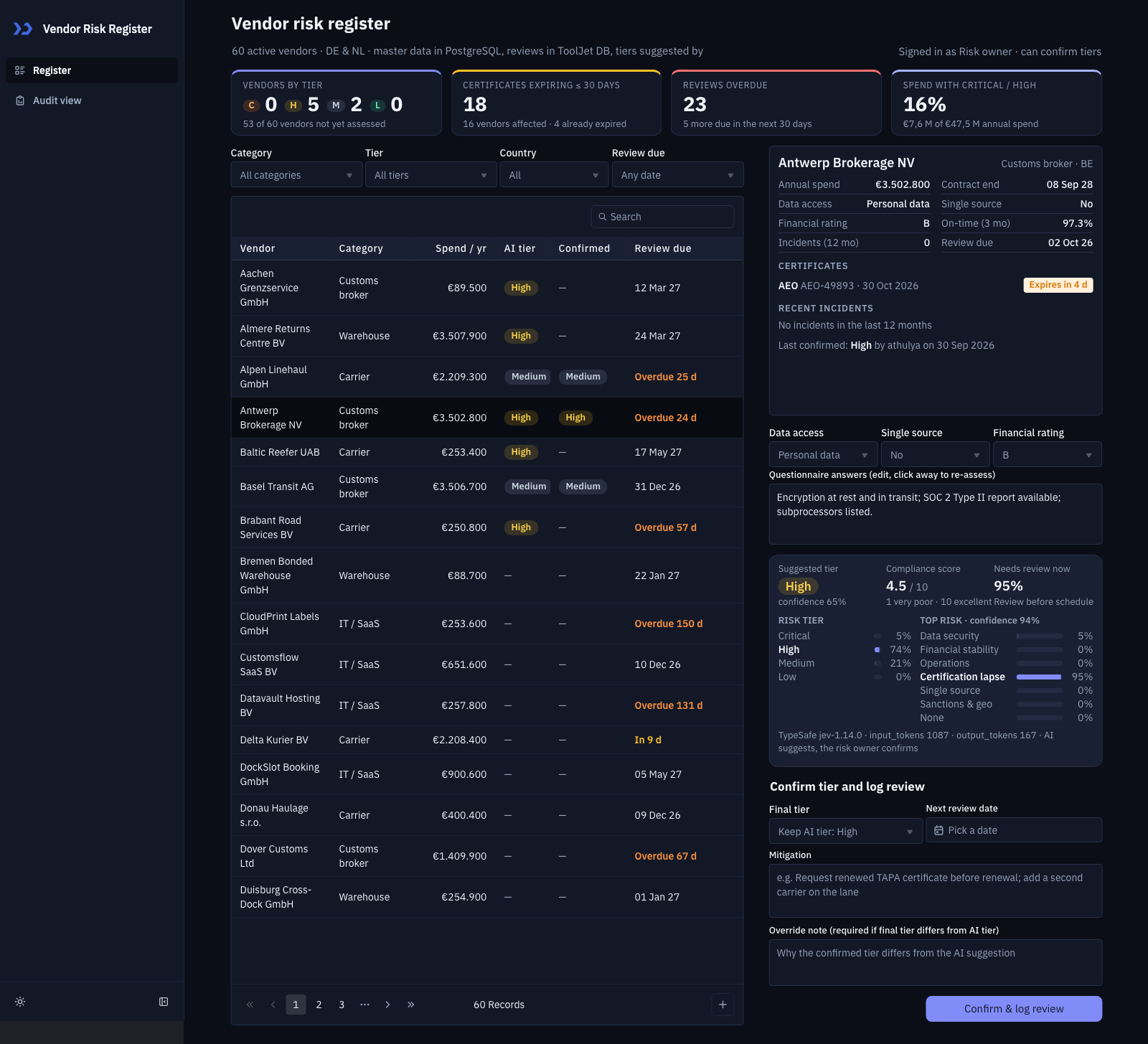
Task: Click the High tier H badge
Action: (x=293, y=105)
